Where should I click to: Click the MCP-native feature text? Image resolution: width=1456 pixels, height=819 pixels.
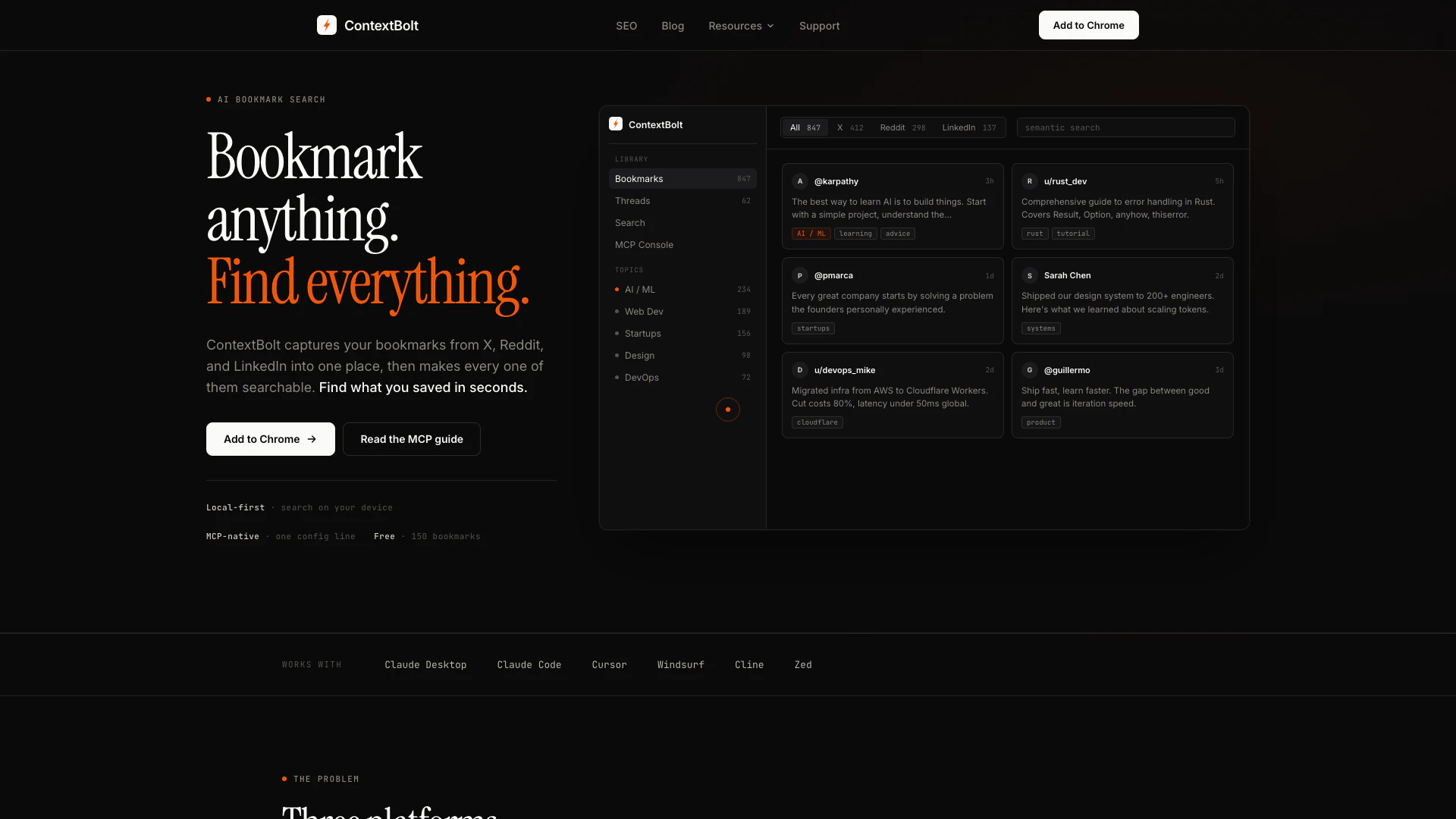click(x=281, y=536)
